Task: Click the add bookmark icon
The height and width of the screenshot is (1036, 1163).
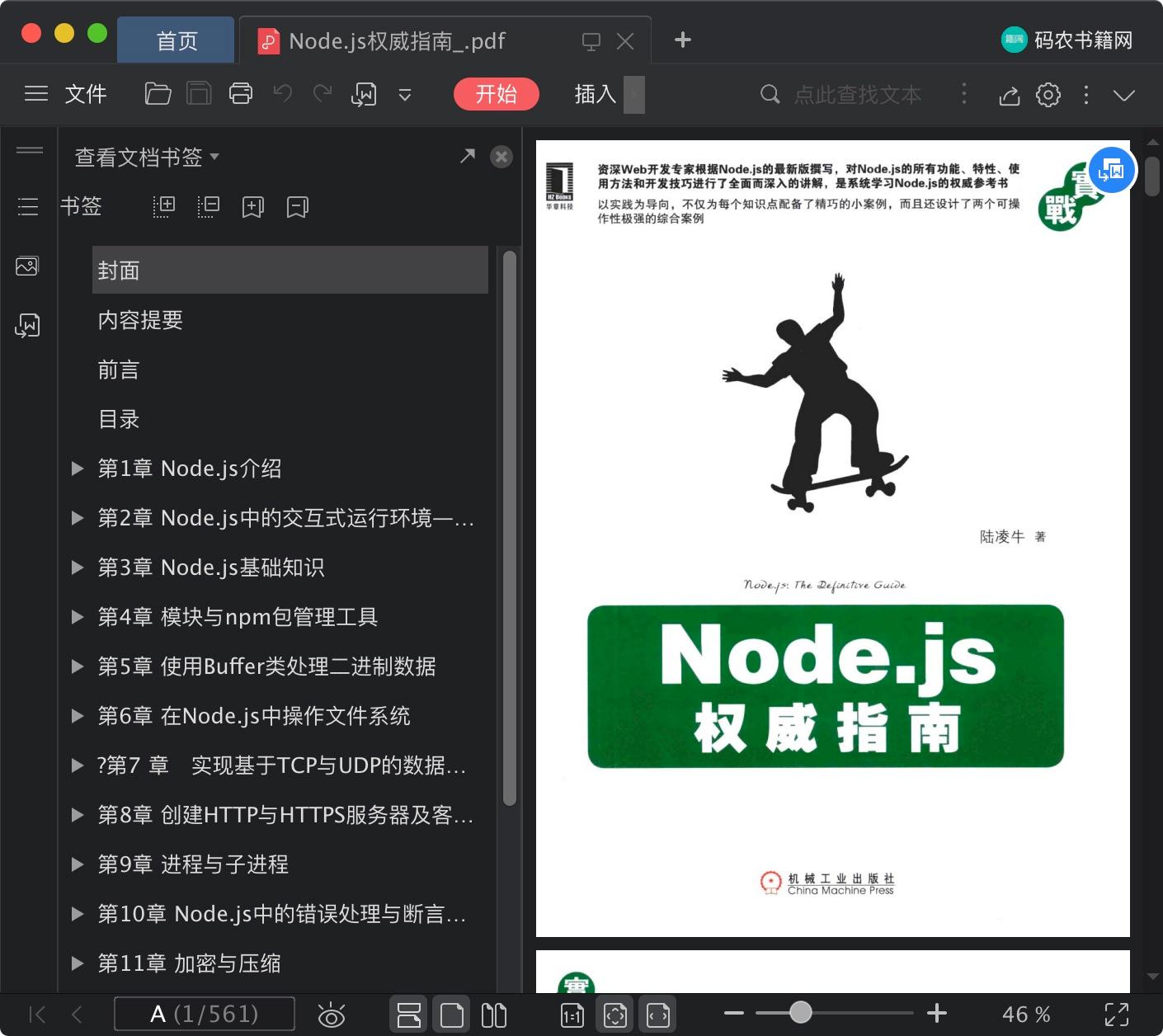Action: pyautogui.click(x=253, y=206)
